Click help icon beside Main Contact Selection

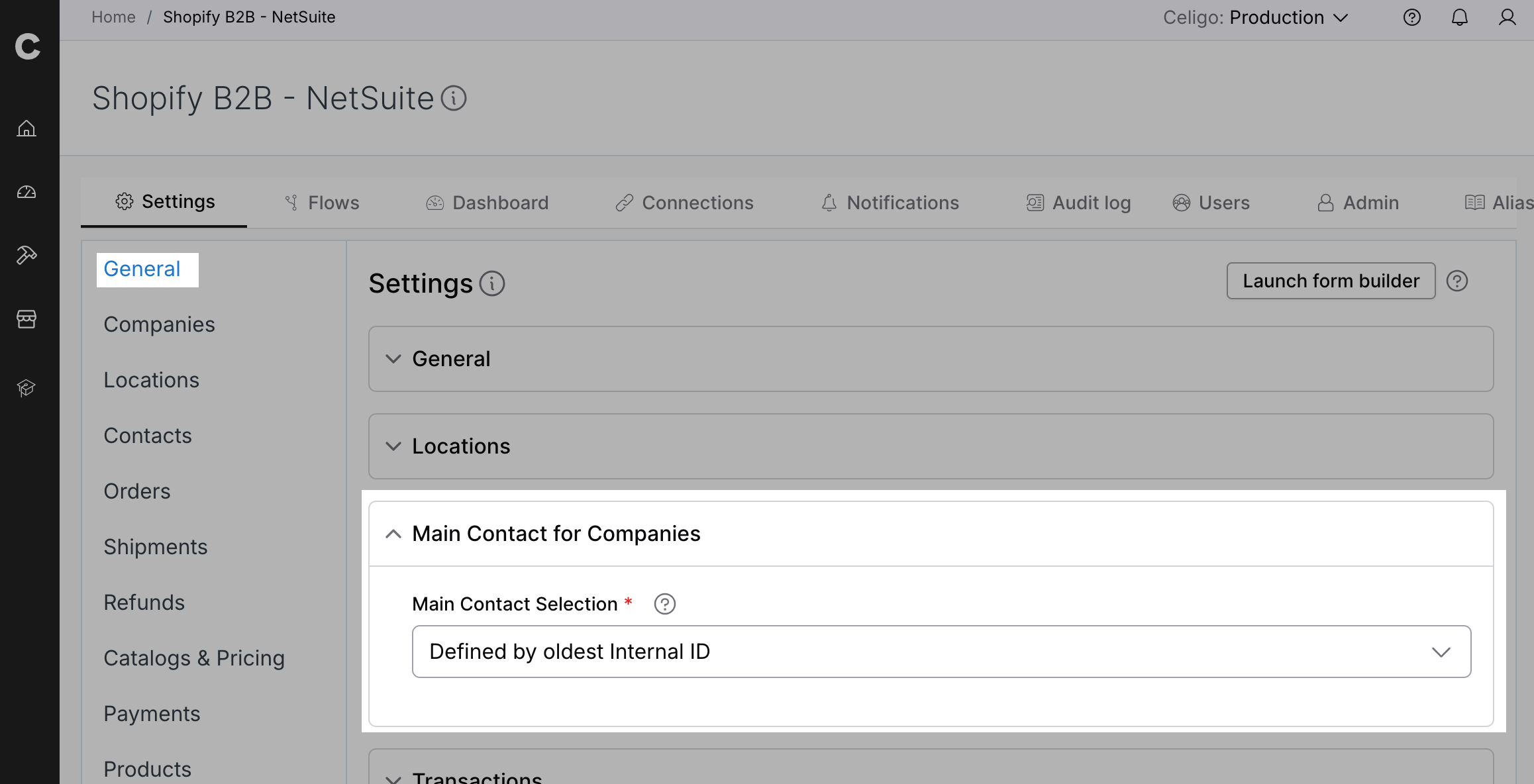tap(665, 604)
